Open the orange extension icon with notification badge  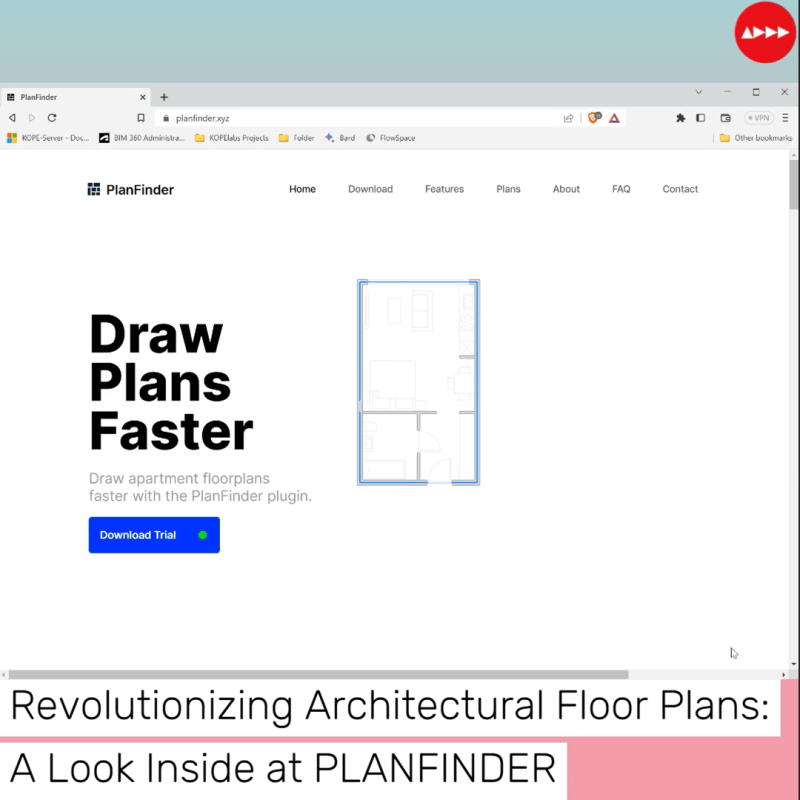(x=592, y=117)
